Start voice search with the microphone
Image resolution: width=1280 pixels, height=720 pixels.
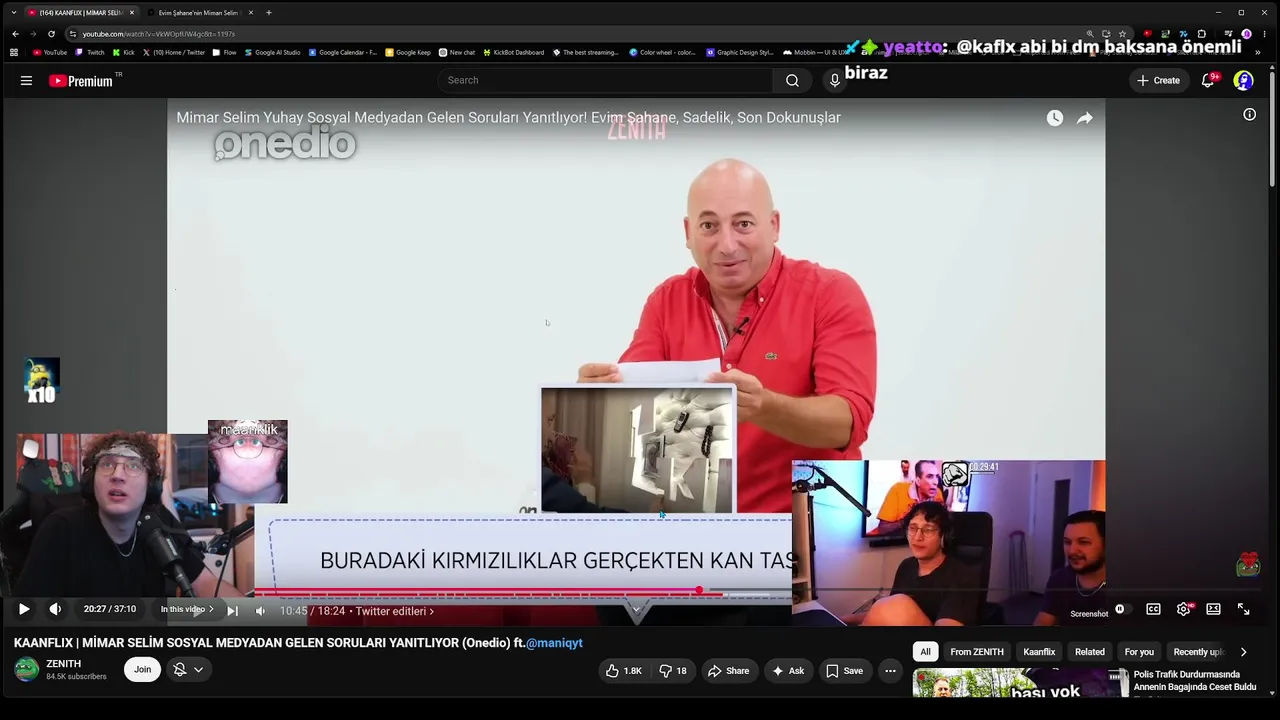834,81
